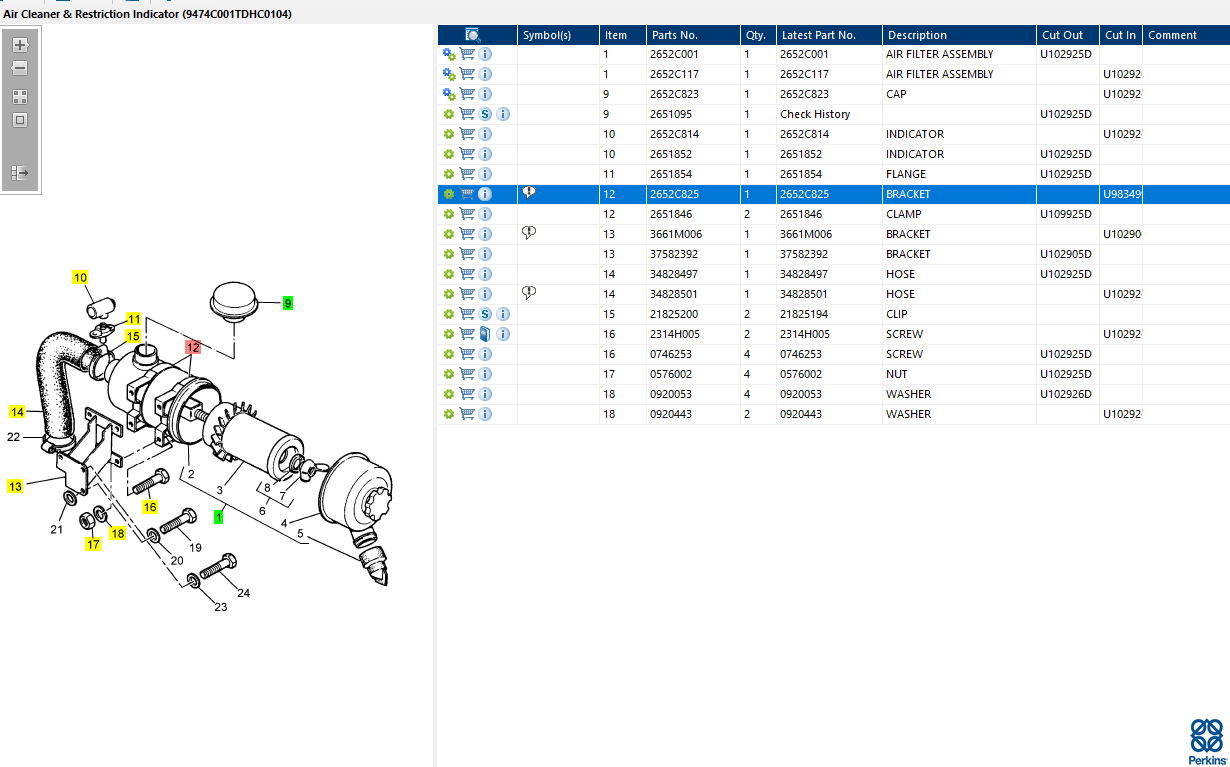Viewport: 1230px width, 767px height.
Task: Click the 'FLANGE' description cell
Action: 906,174
